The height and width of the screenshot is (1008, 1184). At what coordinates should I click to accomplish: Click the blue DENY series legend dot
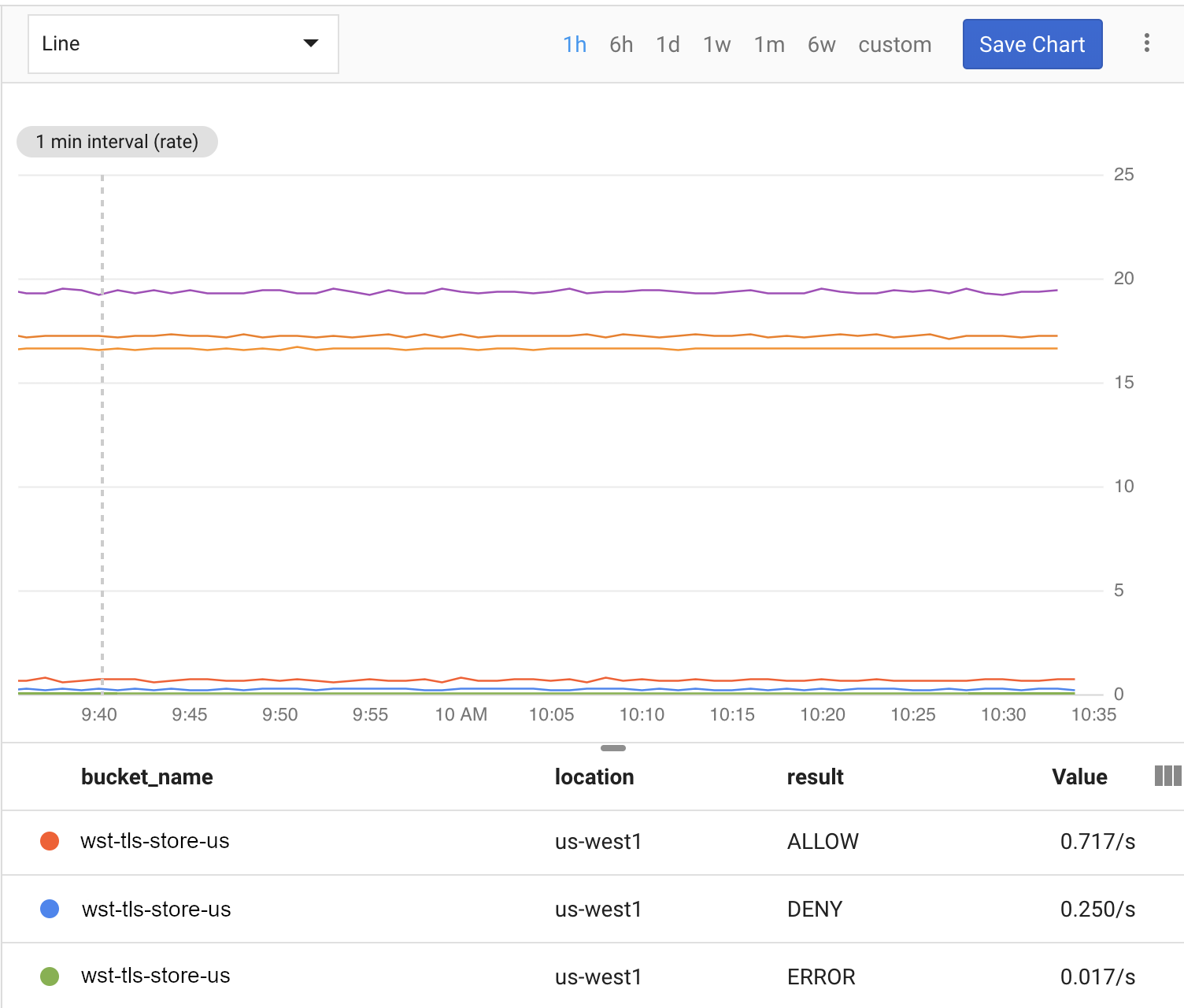point(49,909)
